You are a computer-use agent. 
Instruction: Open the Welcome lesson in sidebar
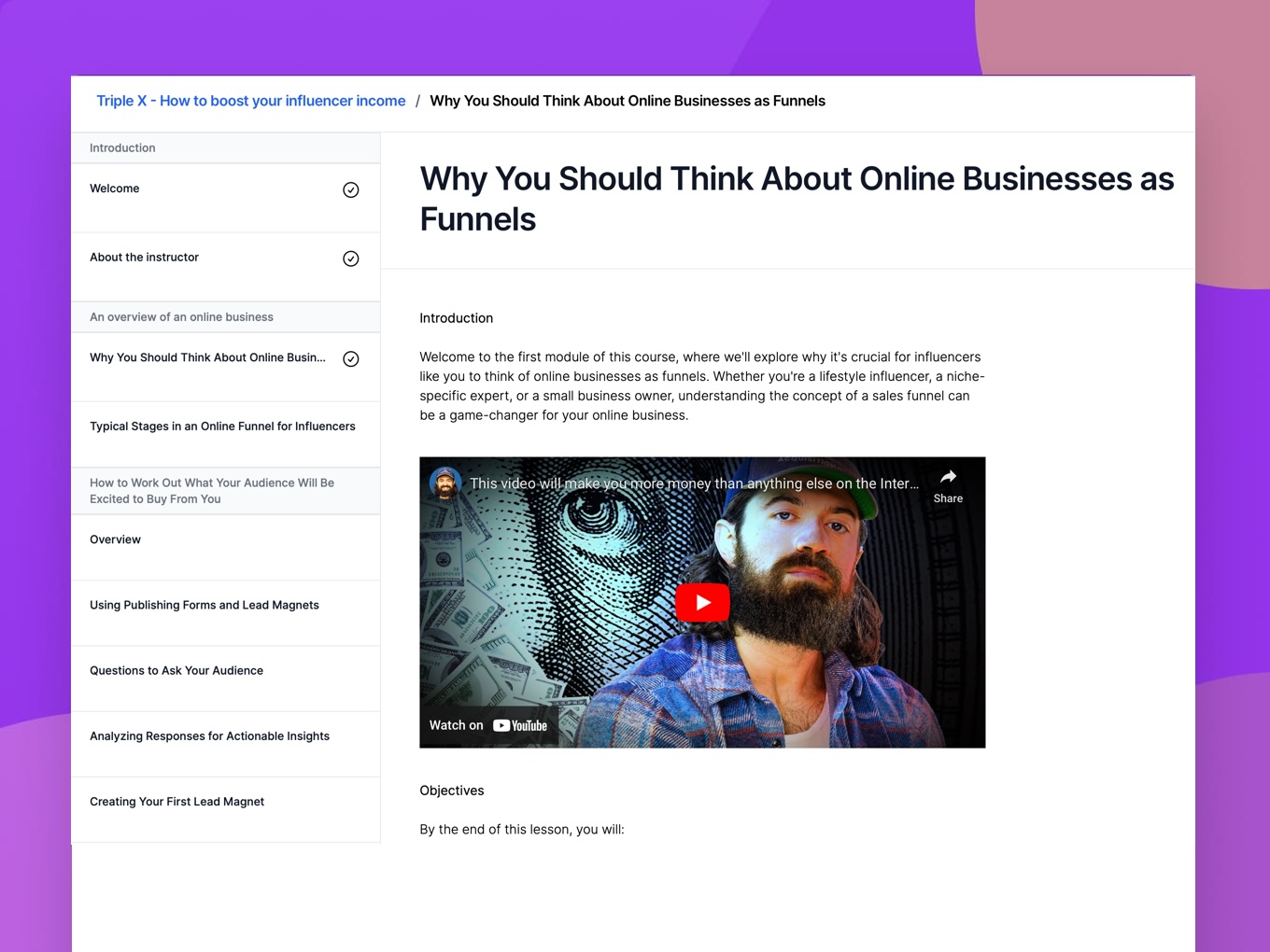[115, 189]
